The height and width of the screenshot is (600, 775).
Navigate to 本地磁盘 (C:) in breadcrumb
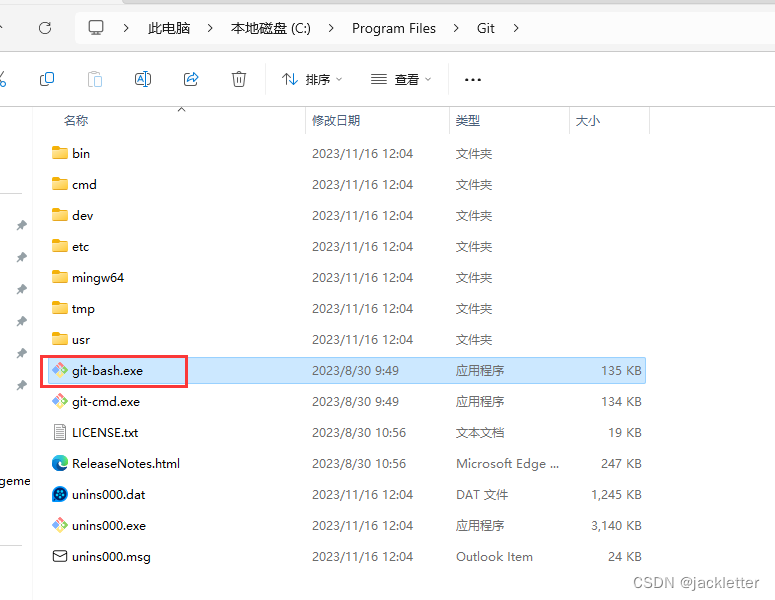tap(270, 28)
